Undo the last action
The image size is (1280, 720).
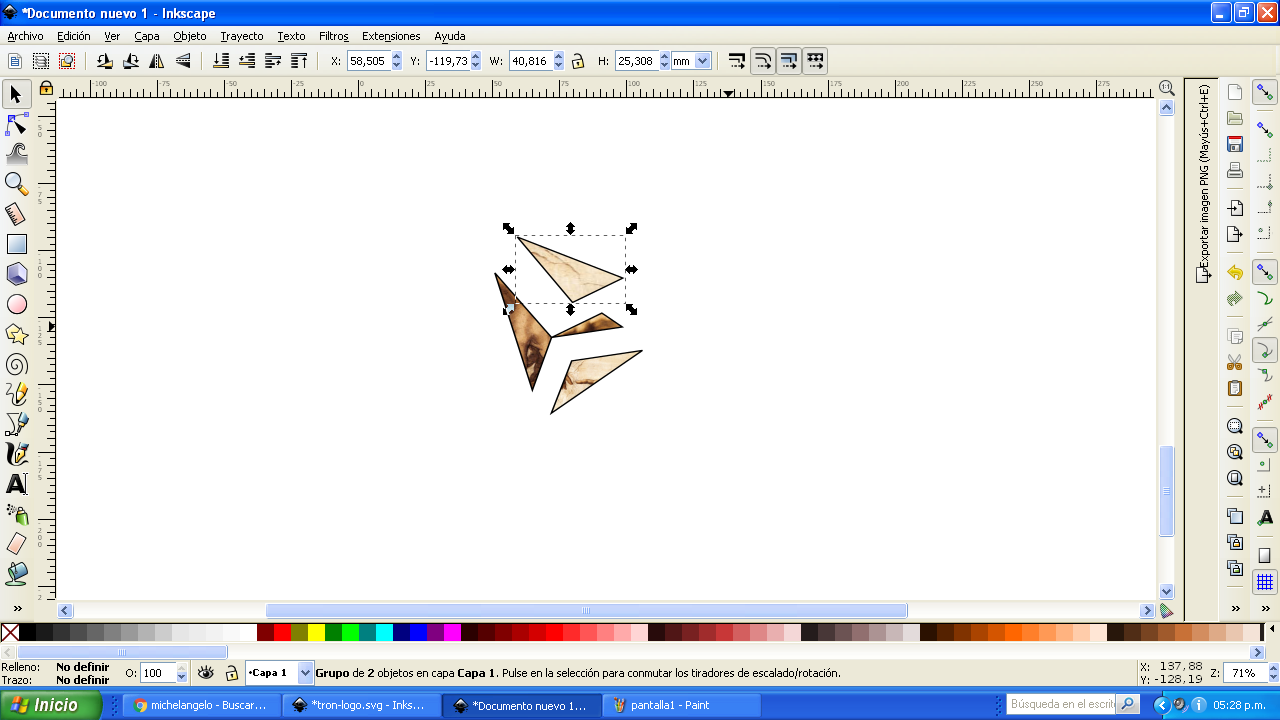point(1235,272)
